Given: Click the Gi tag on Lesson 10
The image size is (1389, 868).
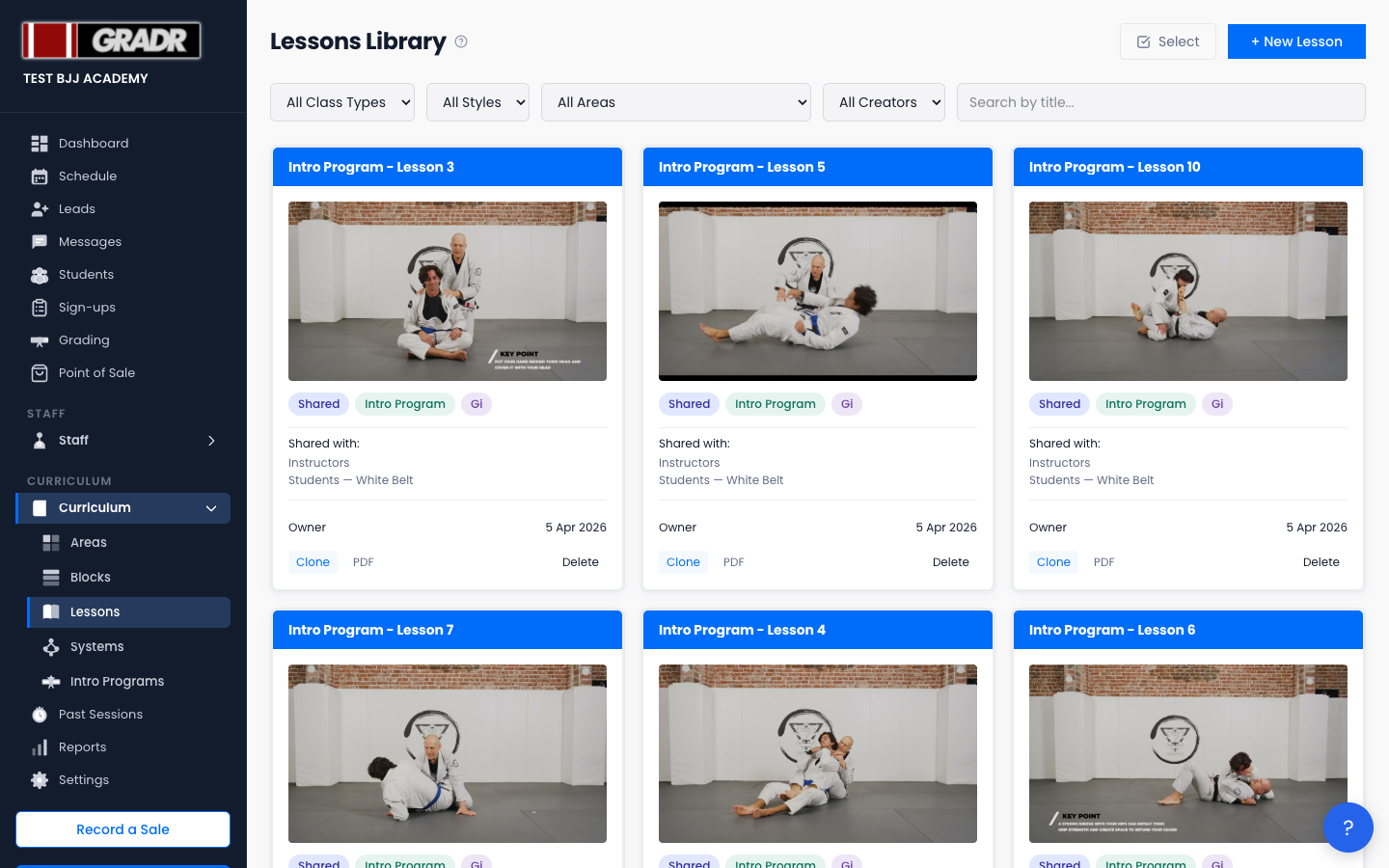Looking at the screenshot, I should click(1217, 404).
